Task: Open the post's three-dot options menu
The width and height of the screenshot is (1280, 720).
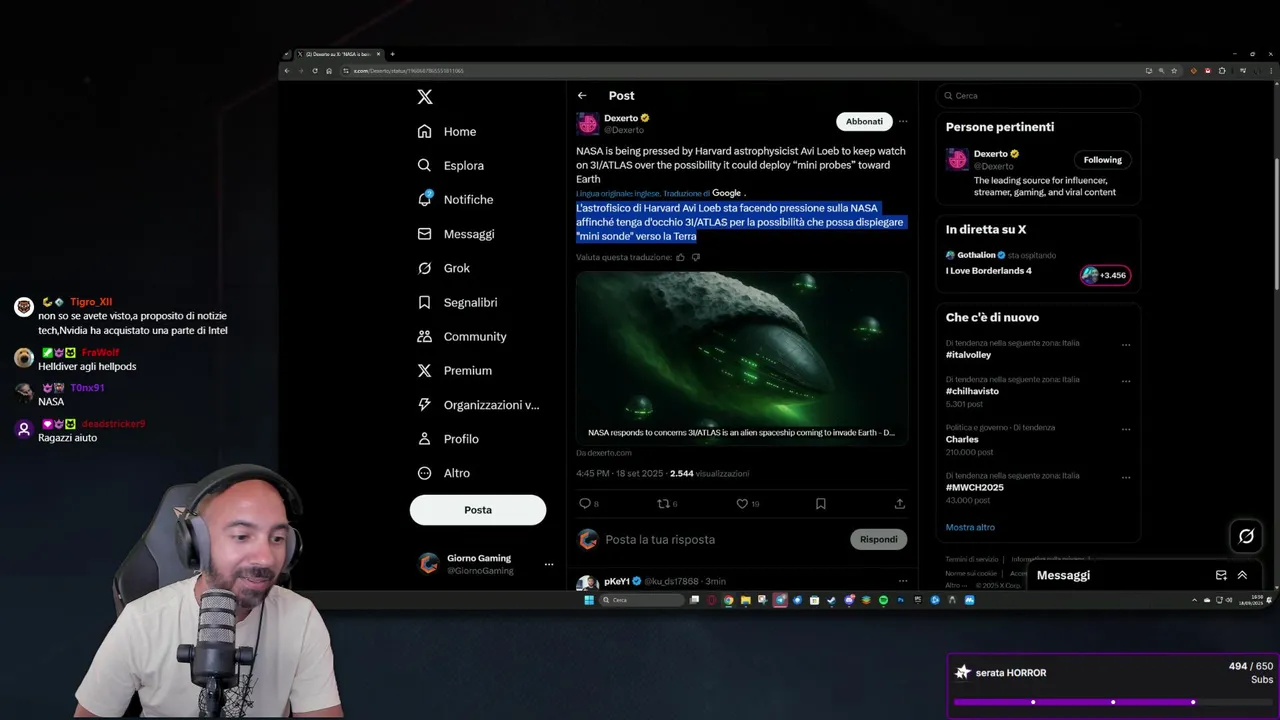Action: [x=903, y=121]
